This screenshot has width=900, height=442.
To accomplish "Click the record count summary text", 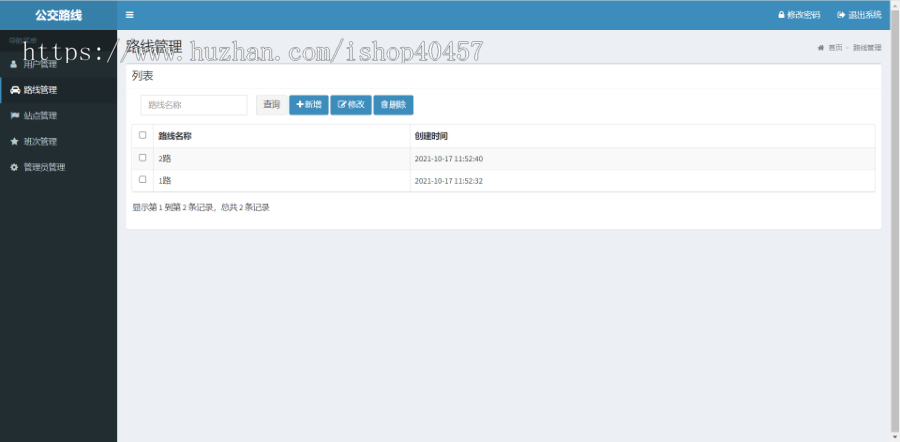I will click(x=201, y=208).
